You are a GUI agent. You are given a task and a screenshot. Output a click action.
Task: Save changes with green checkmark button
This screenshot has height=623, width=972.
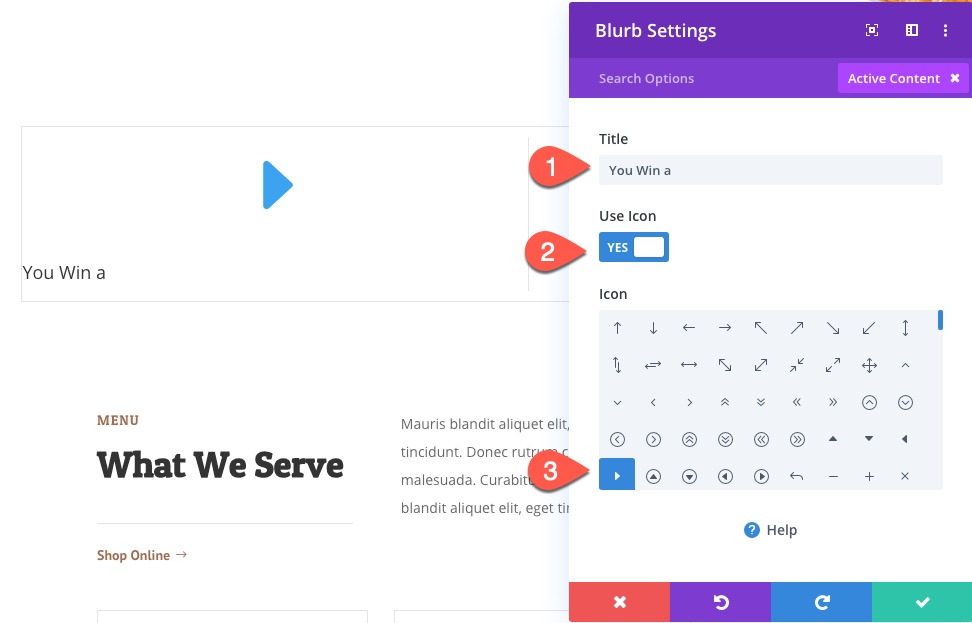click(922, 602)
